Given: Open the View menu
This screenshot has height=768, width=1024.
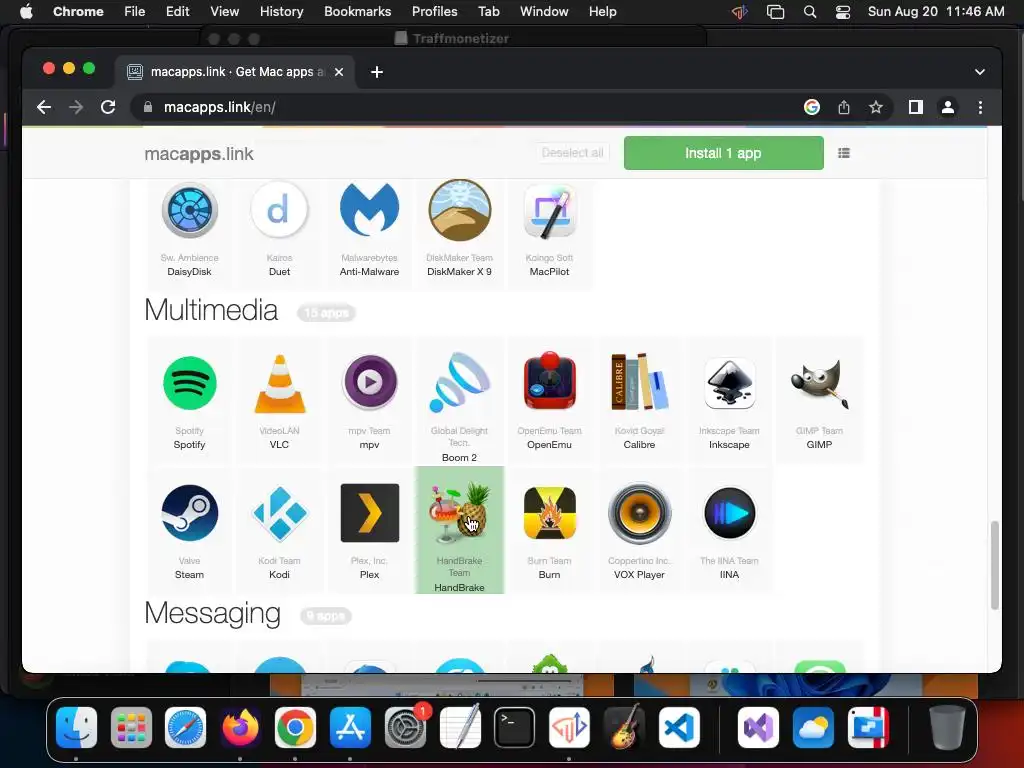Looking at the screenshot, I should (225, 12).
